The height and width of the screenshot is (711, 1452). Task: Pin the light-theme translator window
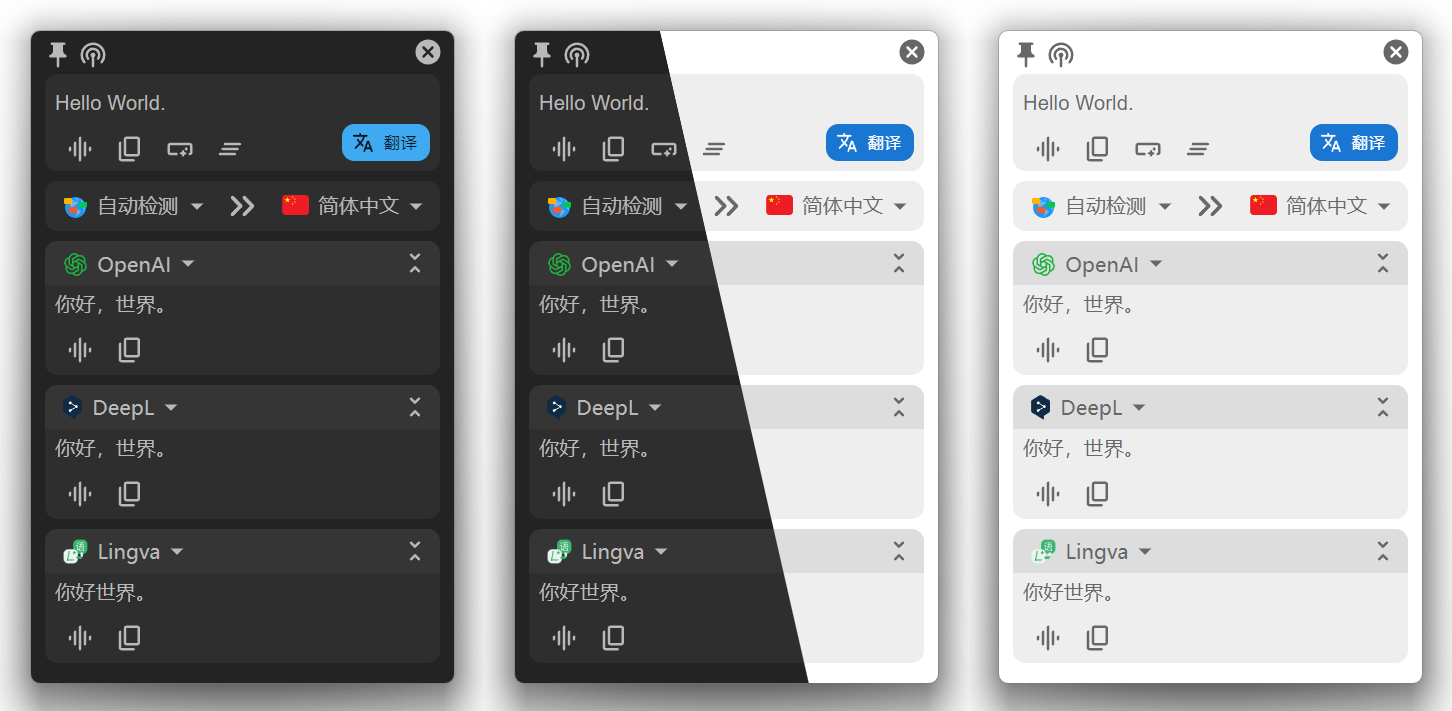[1026, 54]
